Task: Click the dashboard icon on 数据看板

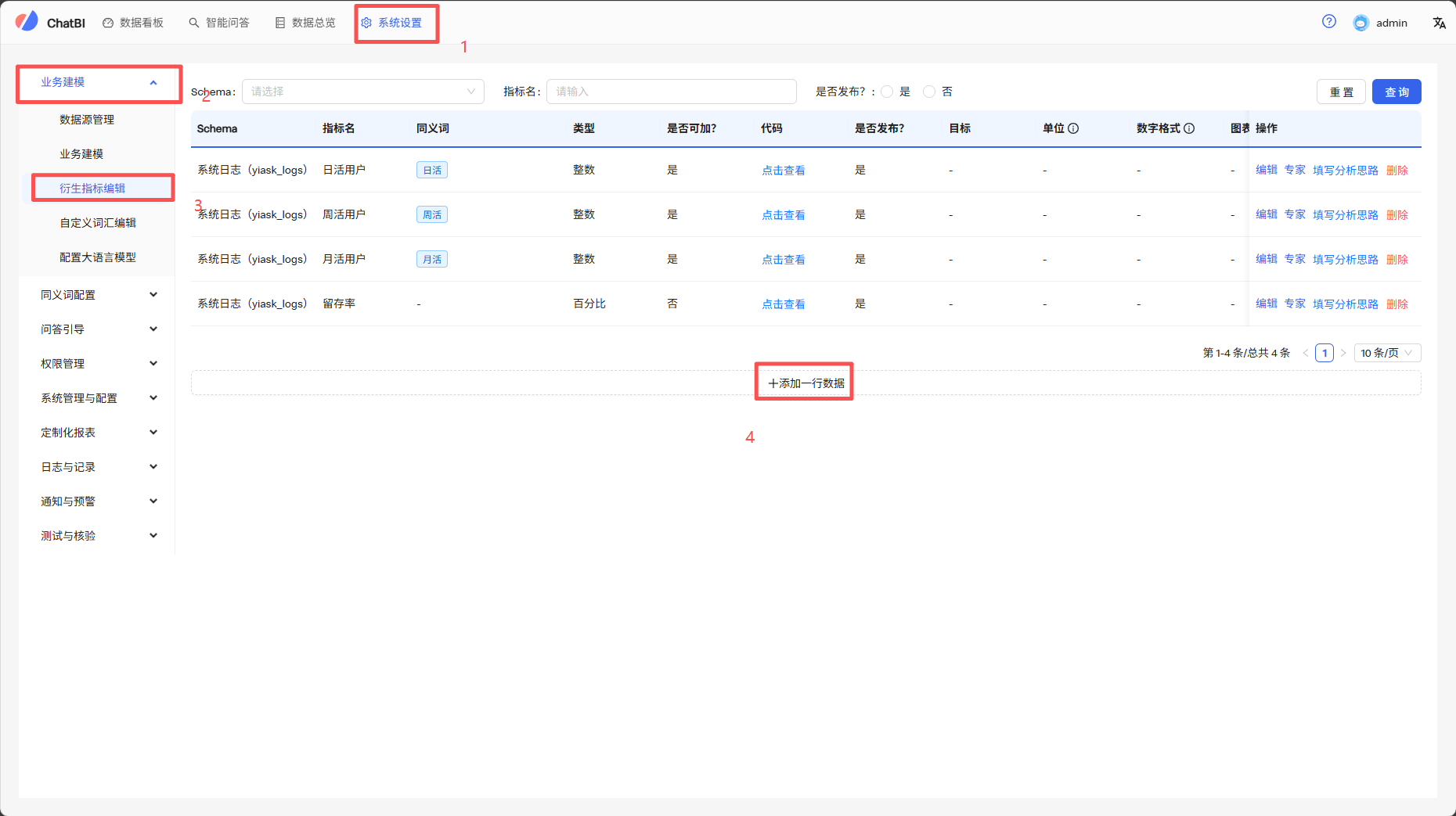Action: pos(108,23)
